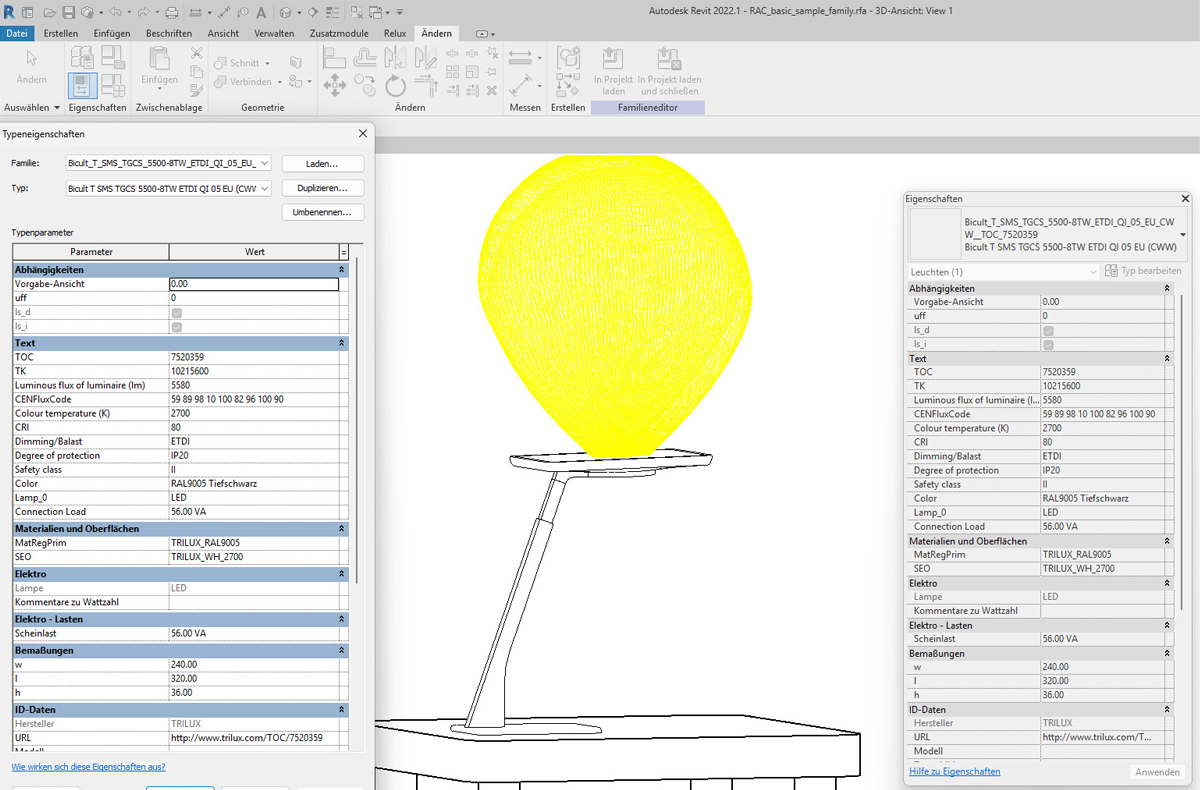Open 'Wie wirken sich diese Eigenschaften aus?' link

(88, 767)
